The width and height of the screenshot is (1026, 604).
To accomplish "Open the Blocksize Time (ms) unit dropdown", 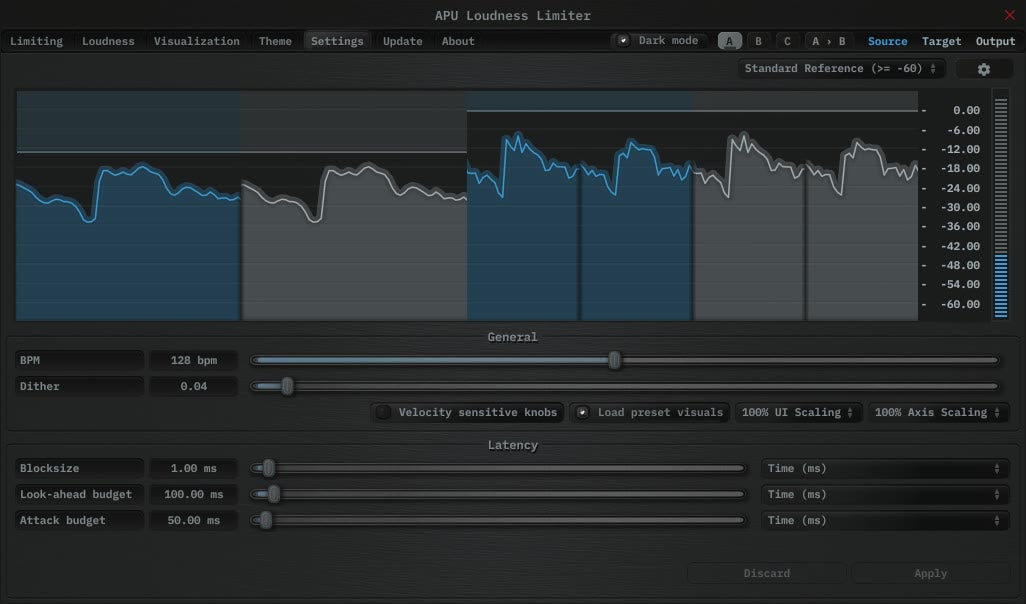I will (884, 469).
